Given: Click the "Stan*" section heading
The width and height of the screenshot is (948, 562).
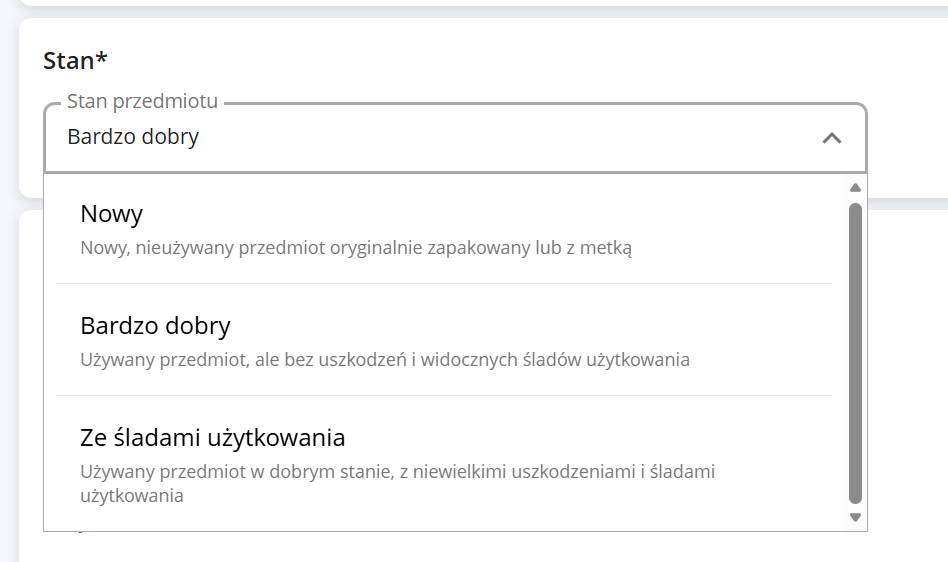Looking at the screenshot, I should [70, 61].
